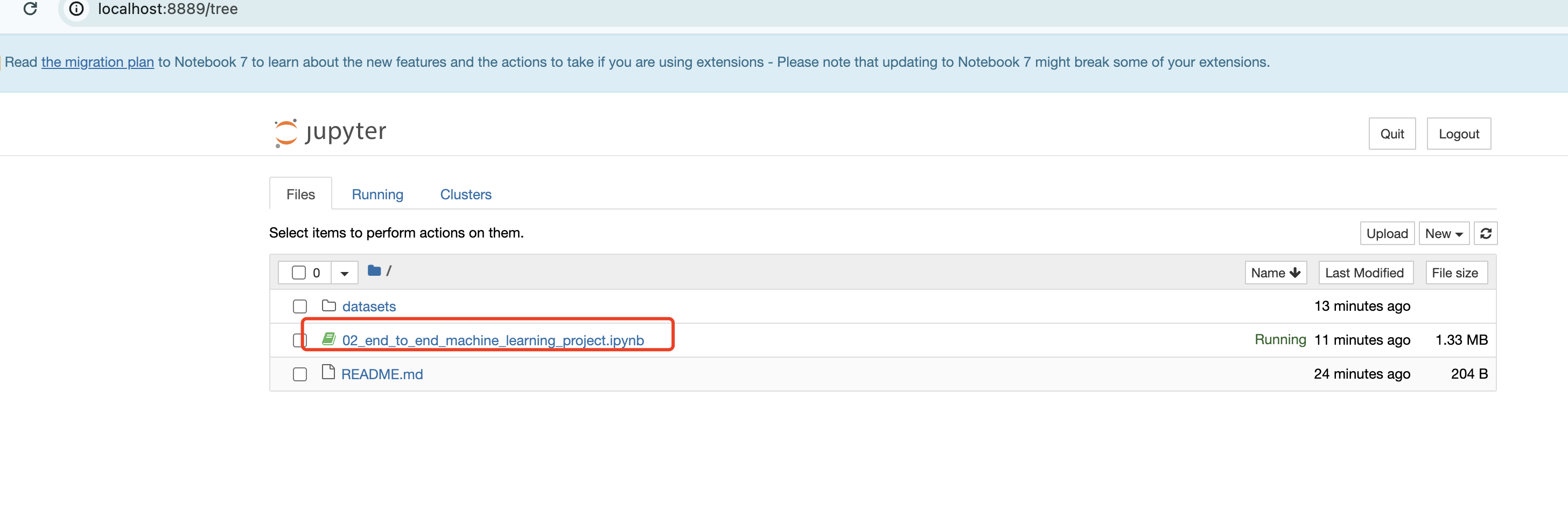Image resolution: width=1568 pixels, height=516 pixels.
Task: Switch to the Clusters tab
Action: tap(466, 194)
